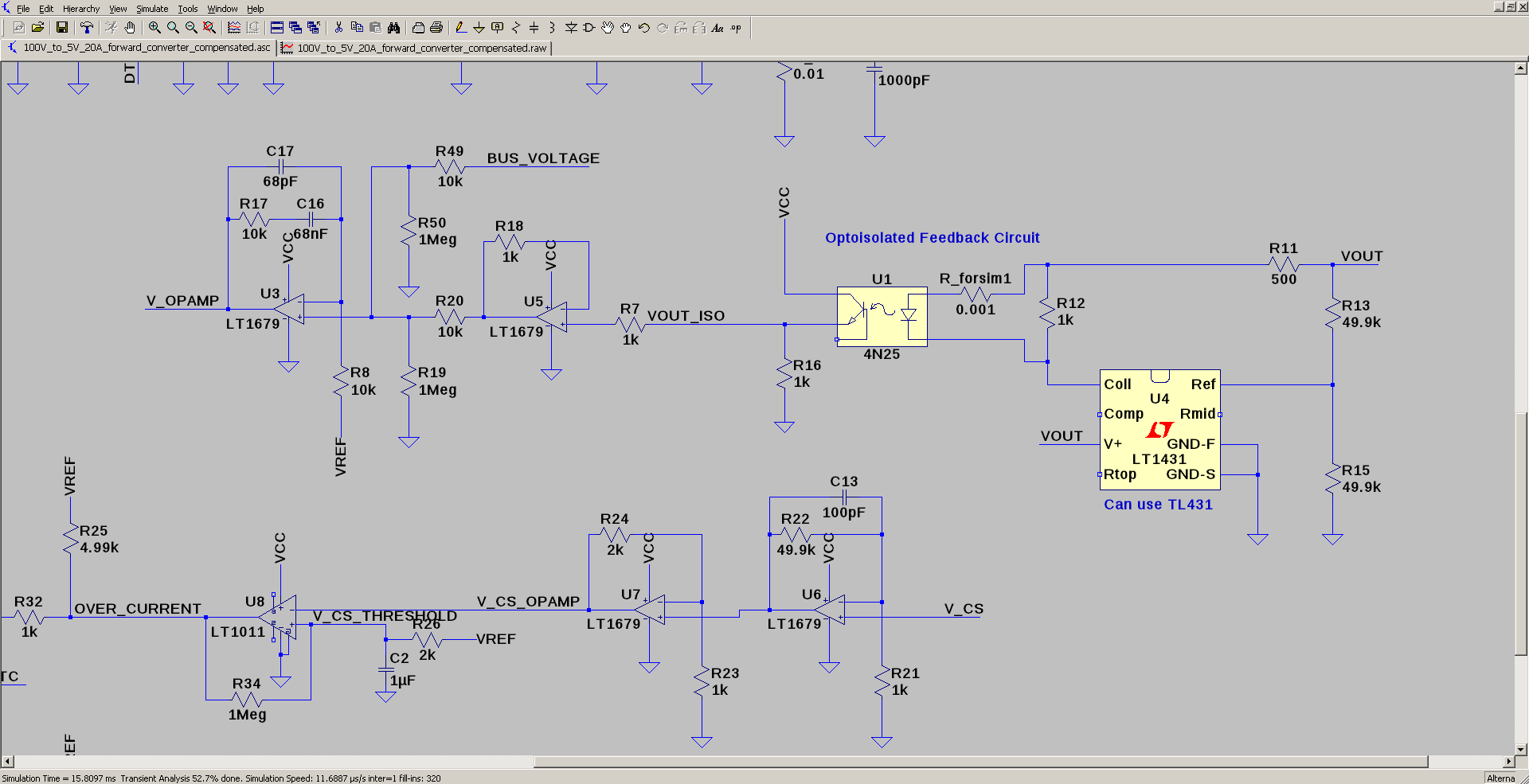This screenshot has height=784, width=1529.
Task: Place a Ground symbol tool
Action: pyautogui.click(x=479, y=28)
